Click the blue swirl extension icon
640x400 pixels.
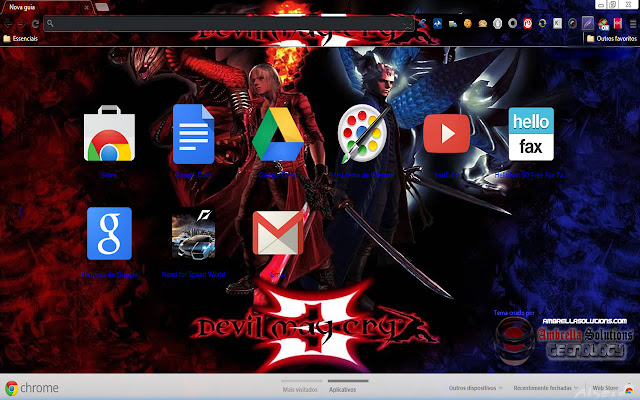[423, 23]
